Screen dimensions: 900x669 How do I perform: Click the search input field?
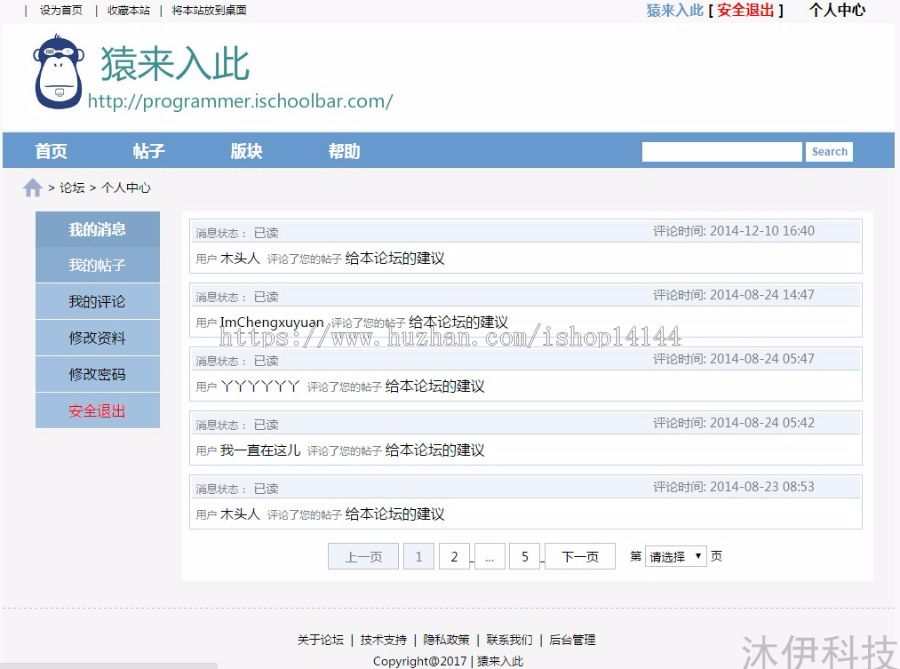coord(722,151)
